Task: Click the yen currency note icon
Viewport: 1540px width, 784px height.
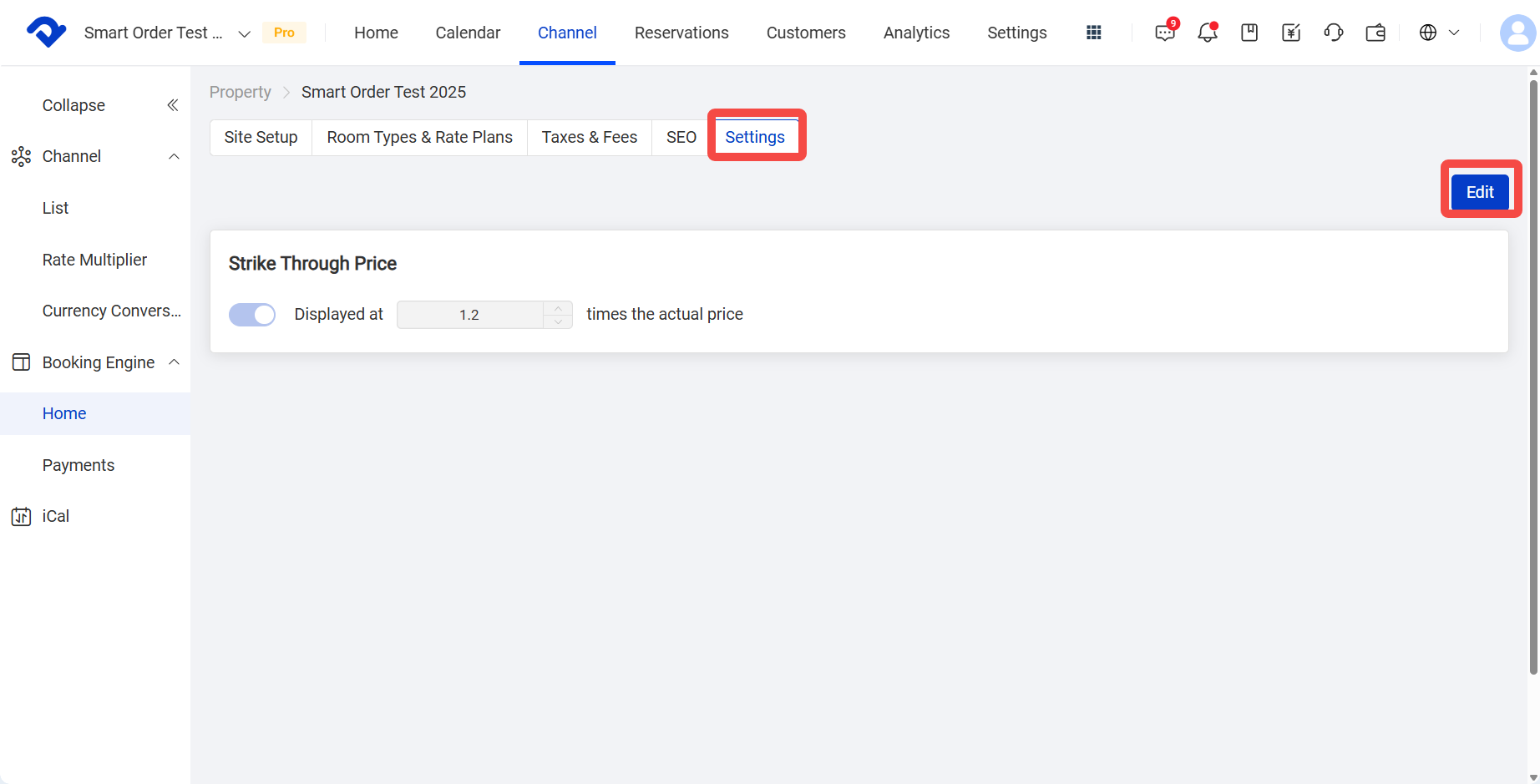Action: [1291, 33]
